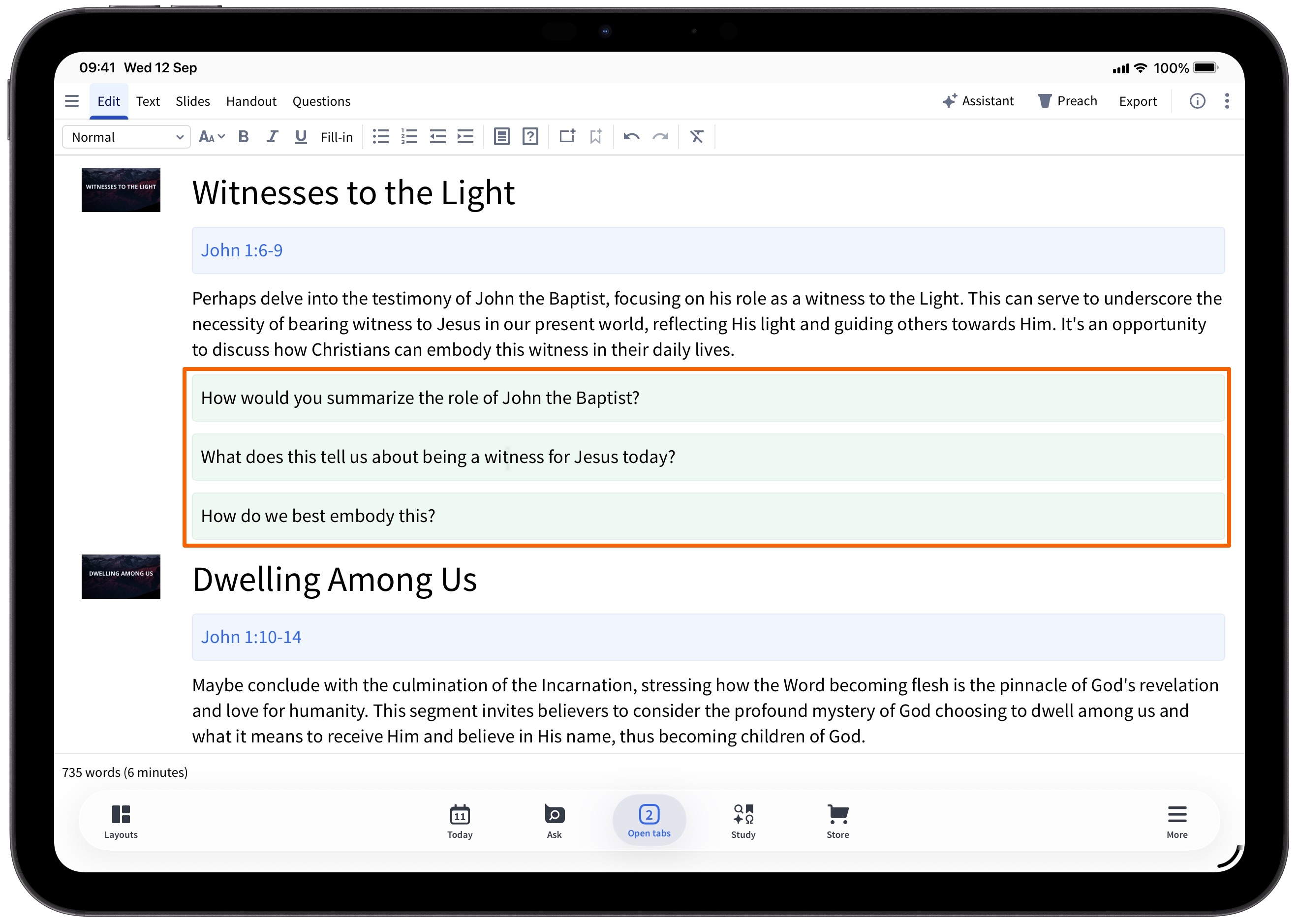
Task: Decrease paragraph indent
Action: [x=437, y=137]
